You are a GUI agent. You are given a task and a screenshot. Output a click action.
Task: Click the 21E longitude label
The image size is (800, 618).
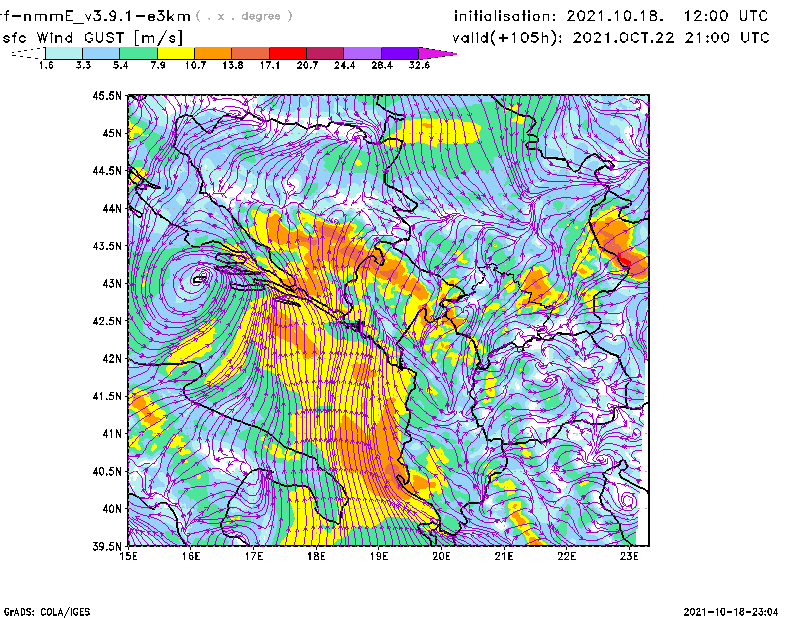pyautogui.click(x=504, y=556)
